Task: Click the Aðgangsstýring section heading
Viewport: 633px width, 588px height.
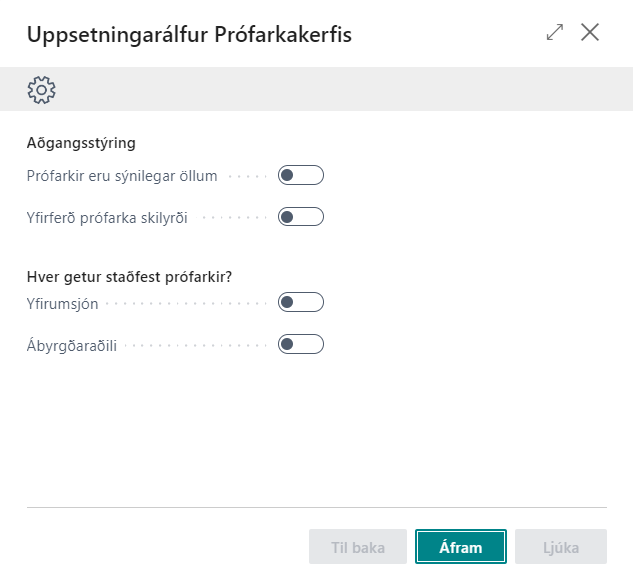Action: tap(81, 143)
